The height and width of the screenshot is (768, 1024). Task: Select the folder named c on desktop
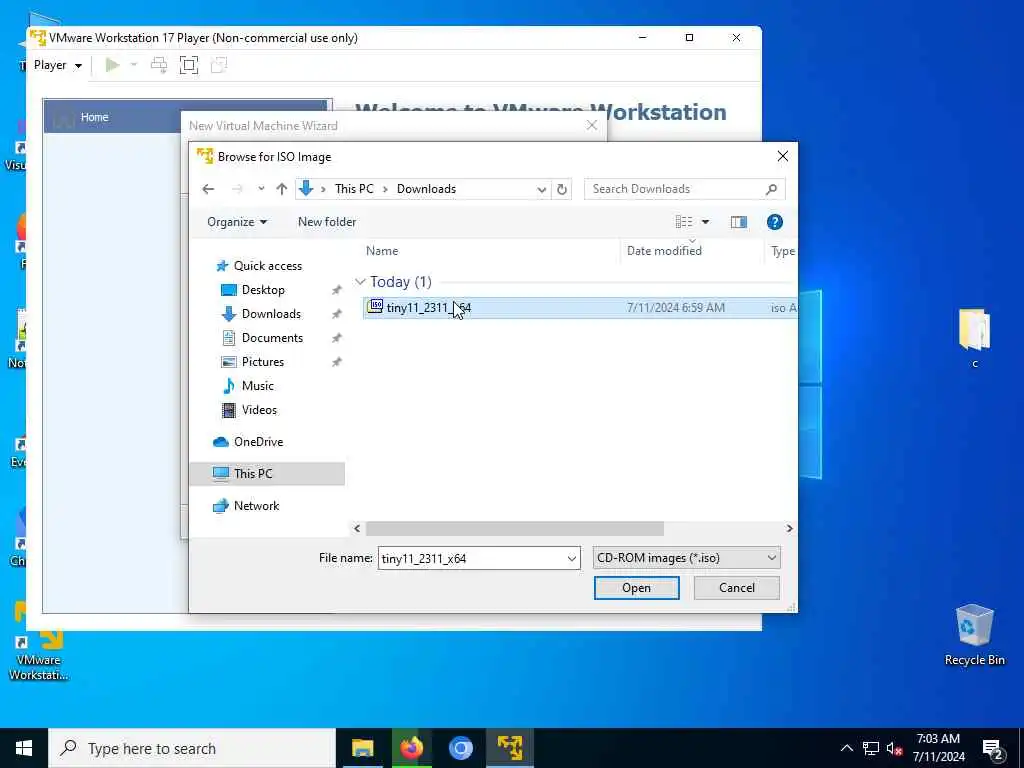click(x=974, y=338)
